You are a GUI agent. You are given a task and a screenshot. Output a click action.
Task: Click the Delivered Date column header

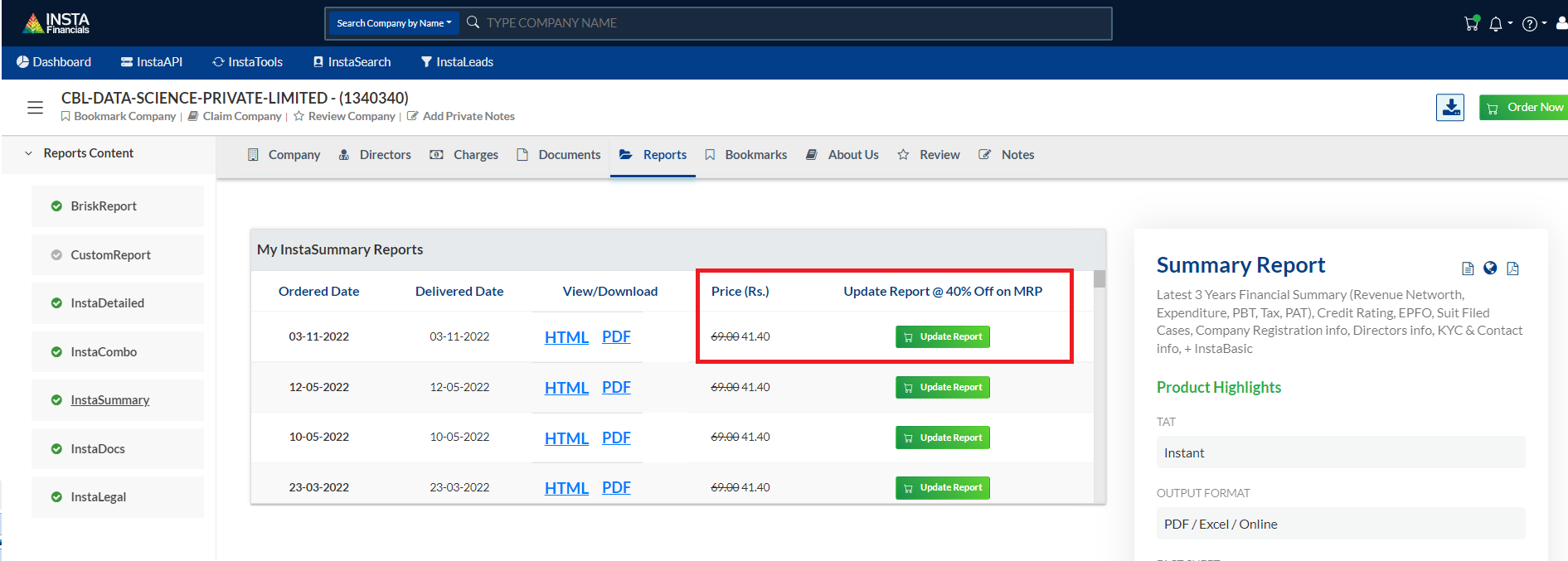point(459,292)
